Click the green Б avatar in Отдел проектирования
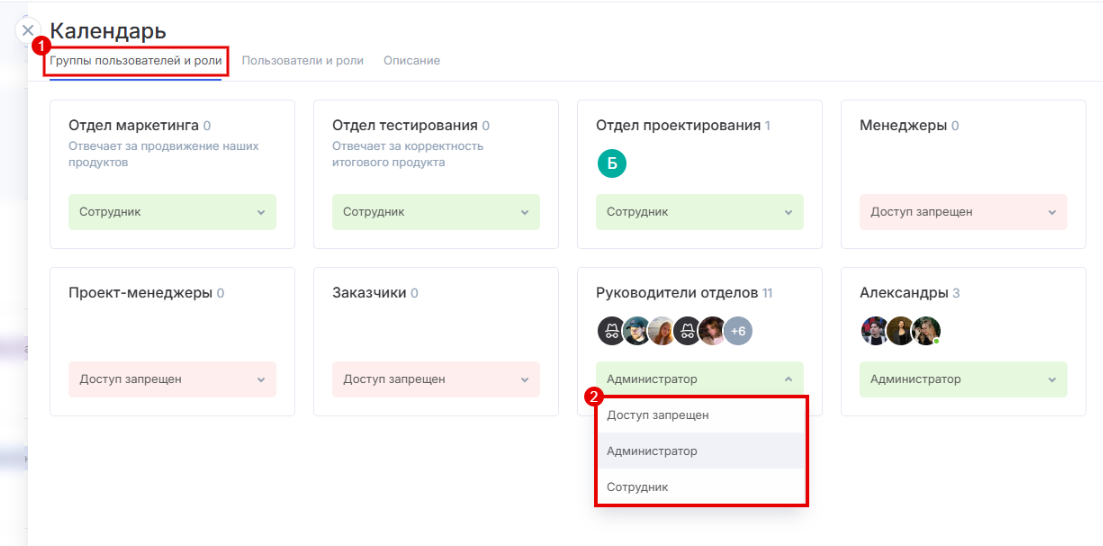Viewport: 1103px width, 546px height. click(612, 164)
